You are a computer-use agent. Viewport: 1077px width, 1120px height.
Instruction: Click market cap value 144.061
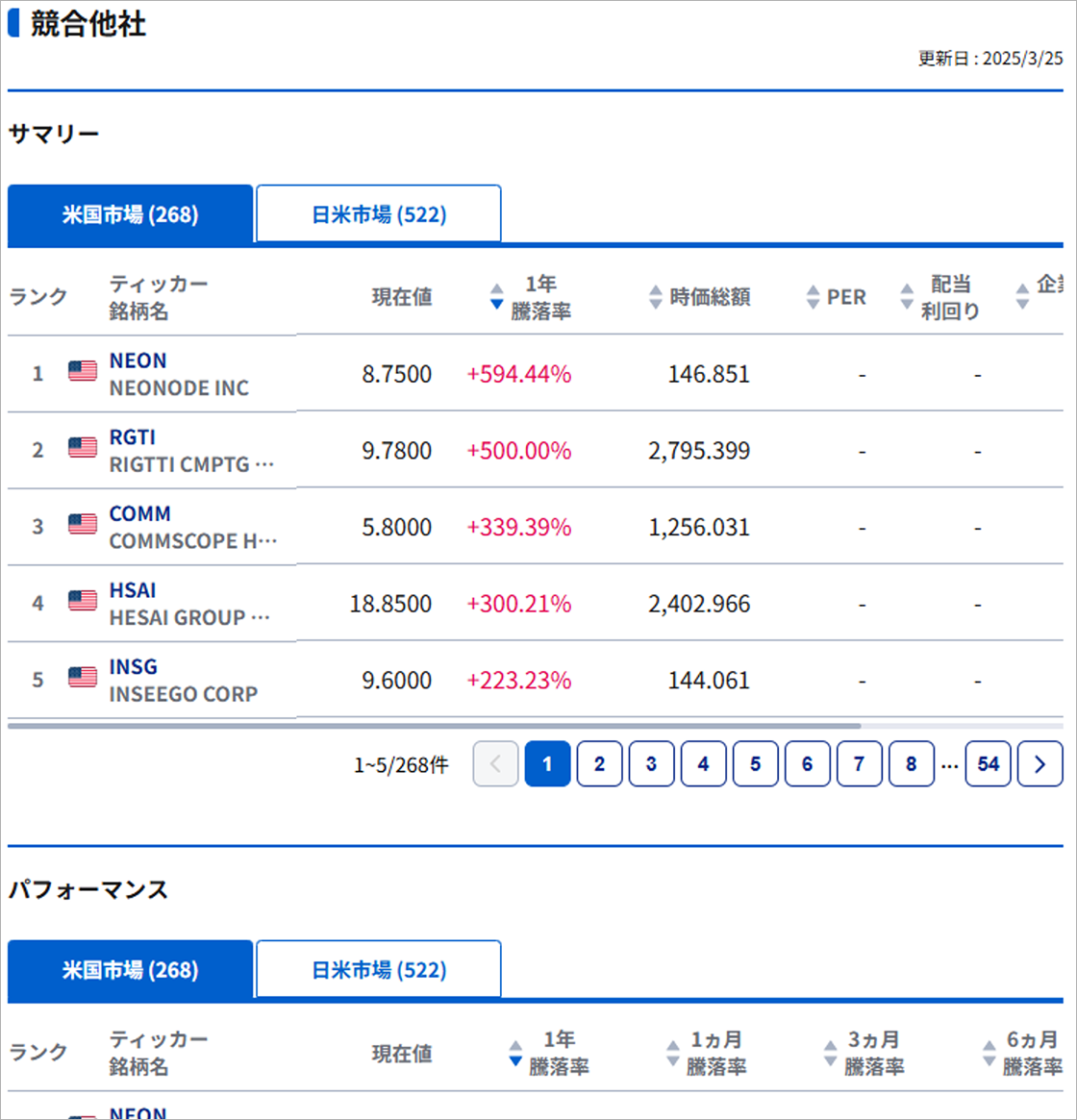(x=709, y=680)
